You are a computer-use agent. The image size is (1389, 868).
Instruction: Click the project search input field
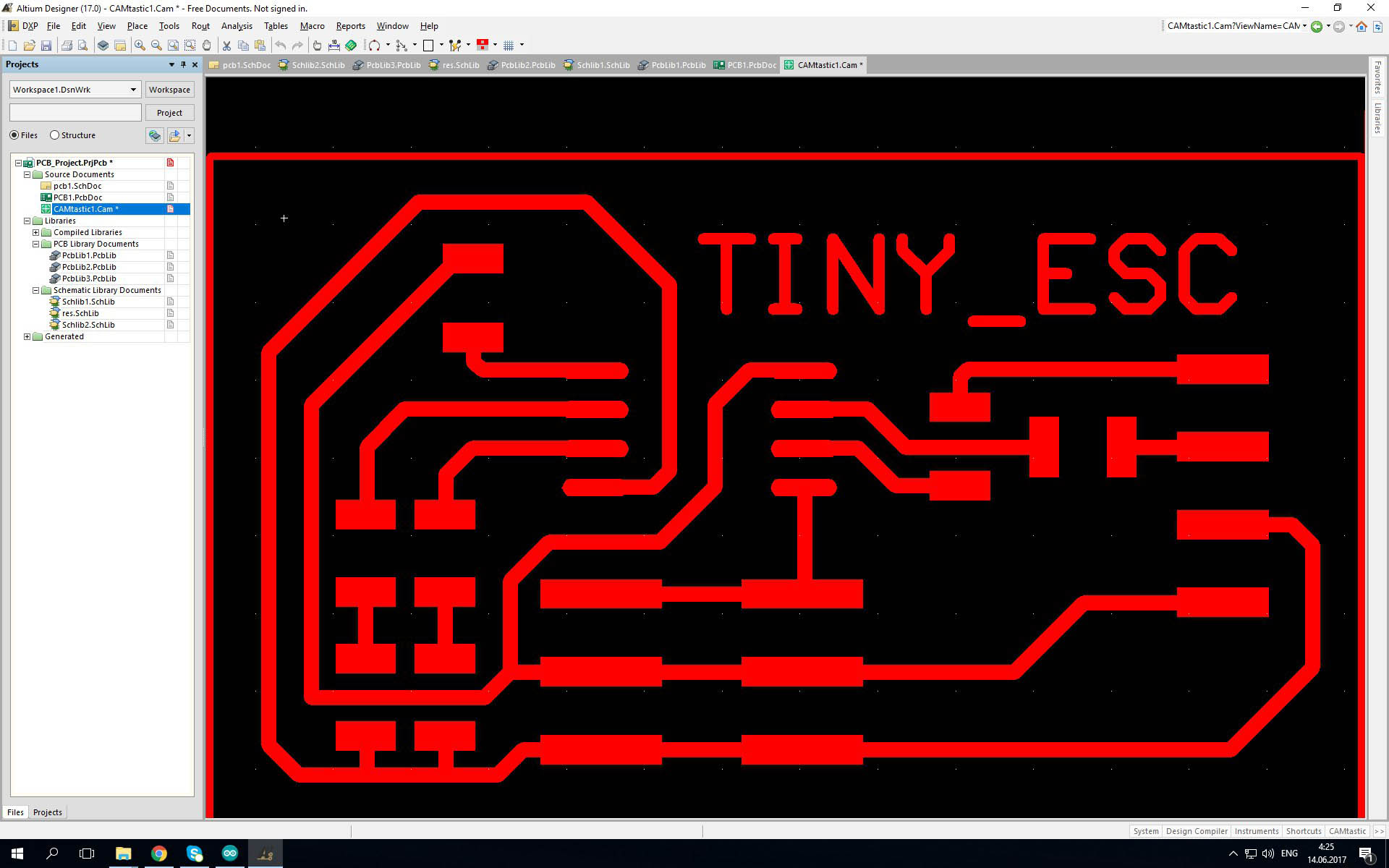[75, 113]
